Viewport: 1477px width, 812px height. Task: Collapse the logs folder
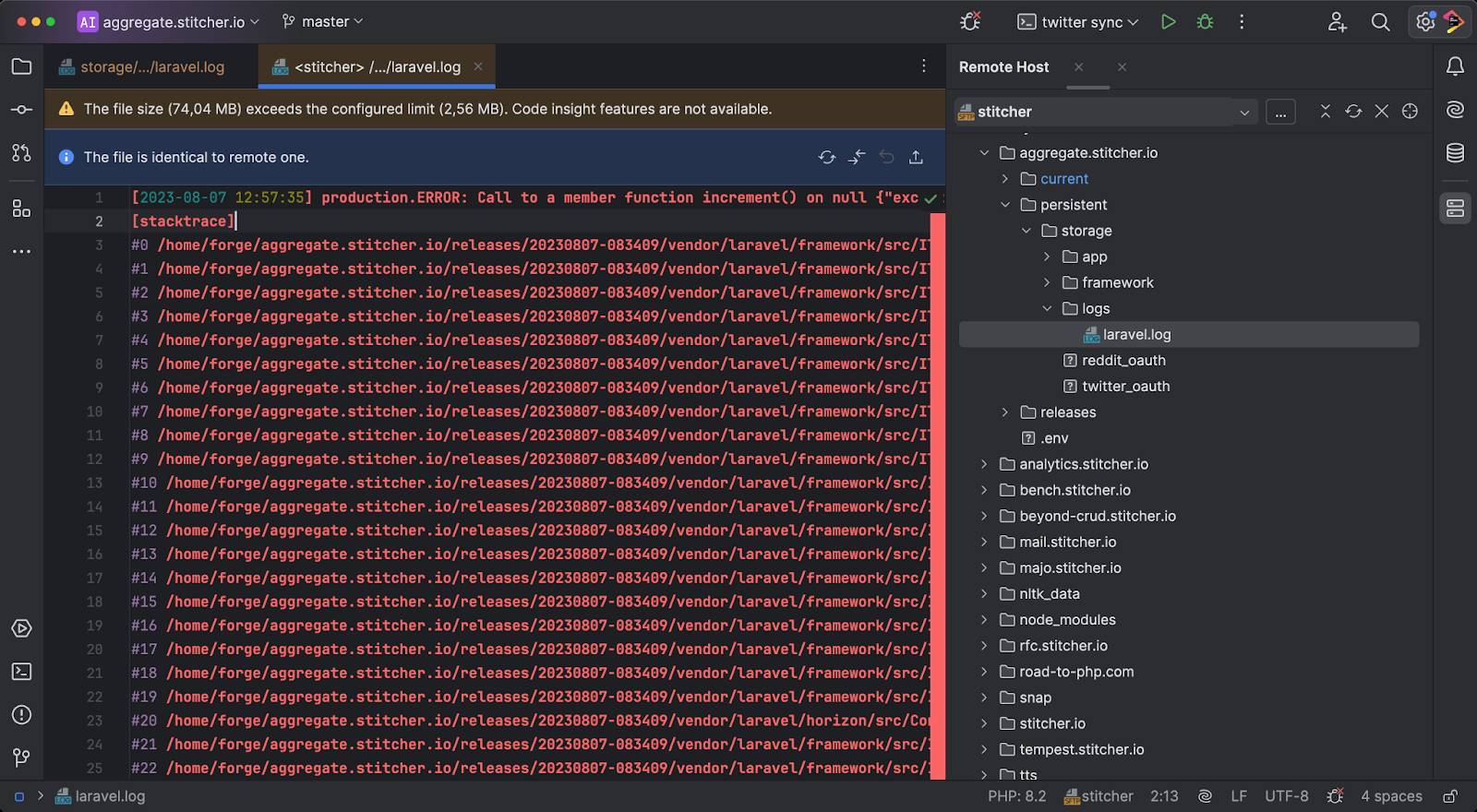pos(1047,308)
